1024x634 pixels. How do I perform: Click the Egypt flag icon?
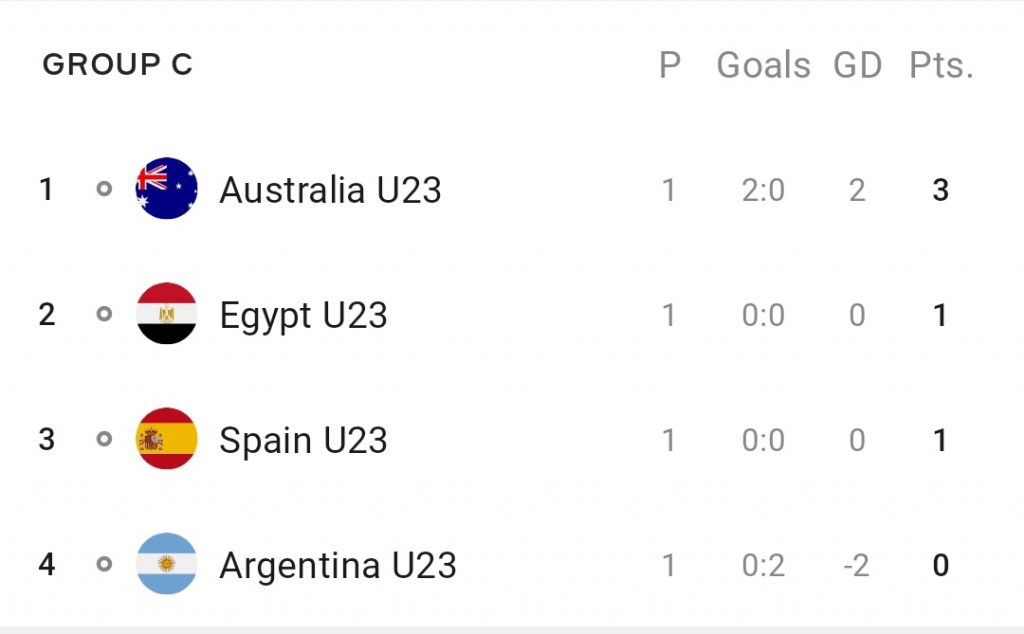point(166,314)
